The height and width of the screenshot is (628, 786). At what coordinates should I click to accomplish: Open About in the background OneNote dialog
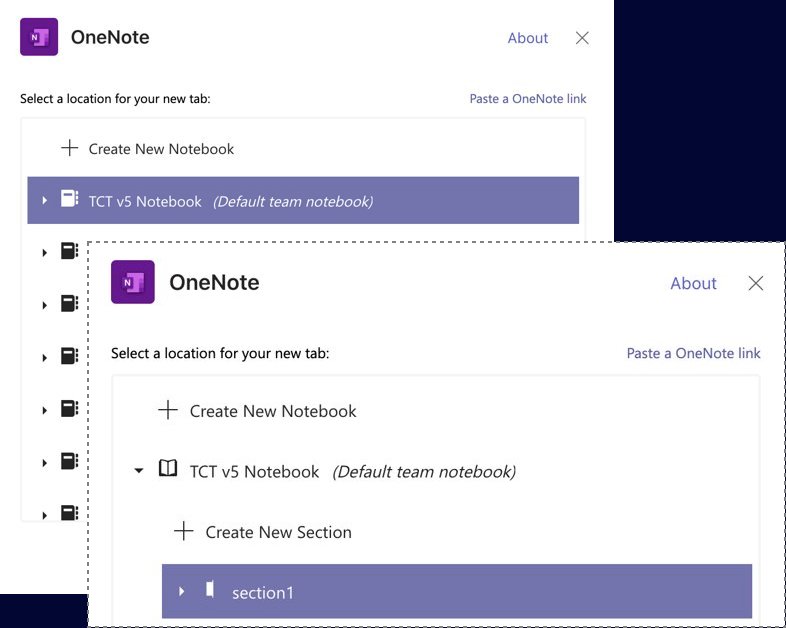point(527,38)
